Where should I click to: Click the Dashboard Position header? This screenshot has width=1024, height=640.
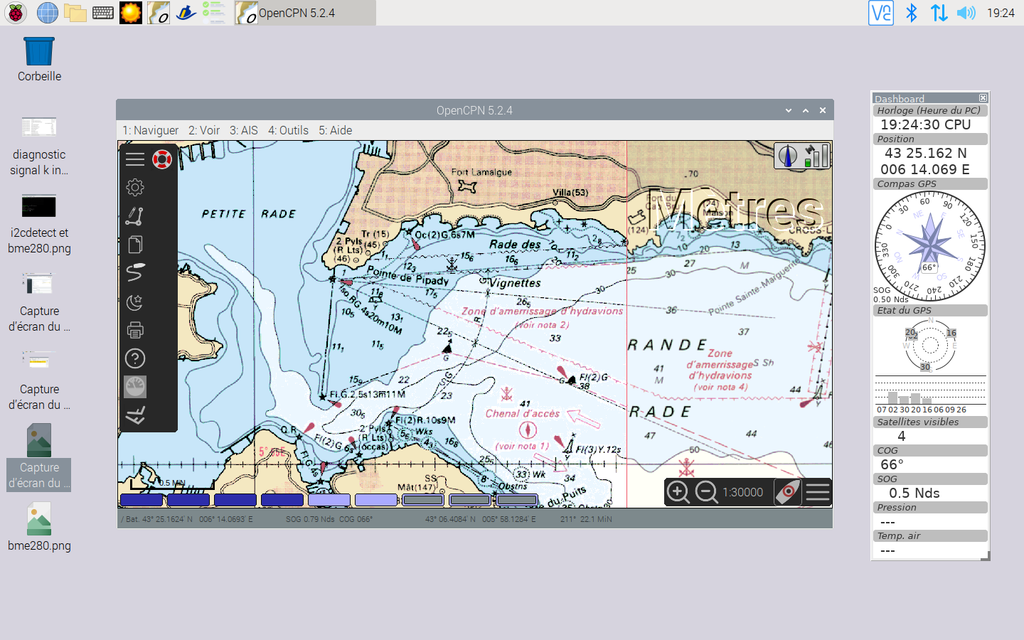point(930,139)
